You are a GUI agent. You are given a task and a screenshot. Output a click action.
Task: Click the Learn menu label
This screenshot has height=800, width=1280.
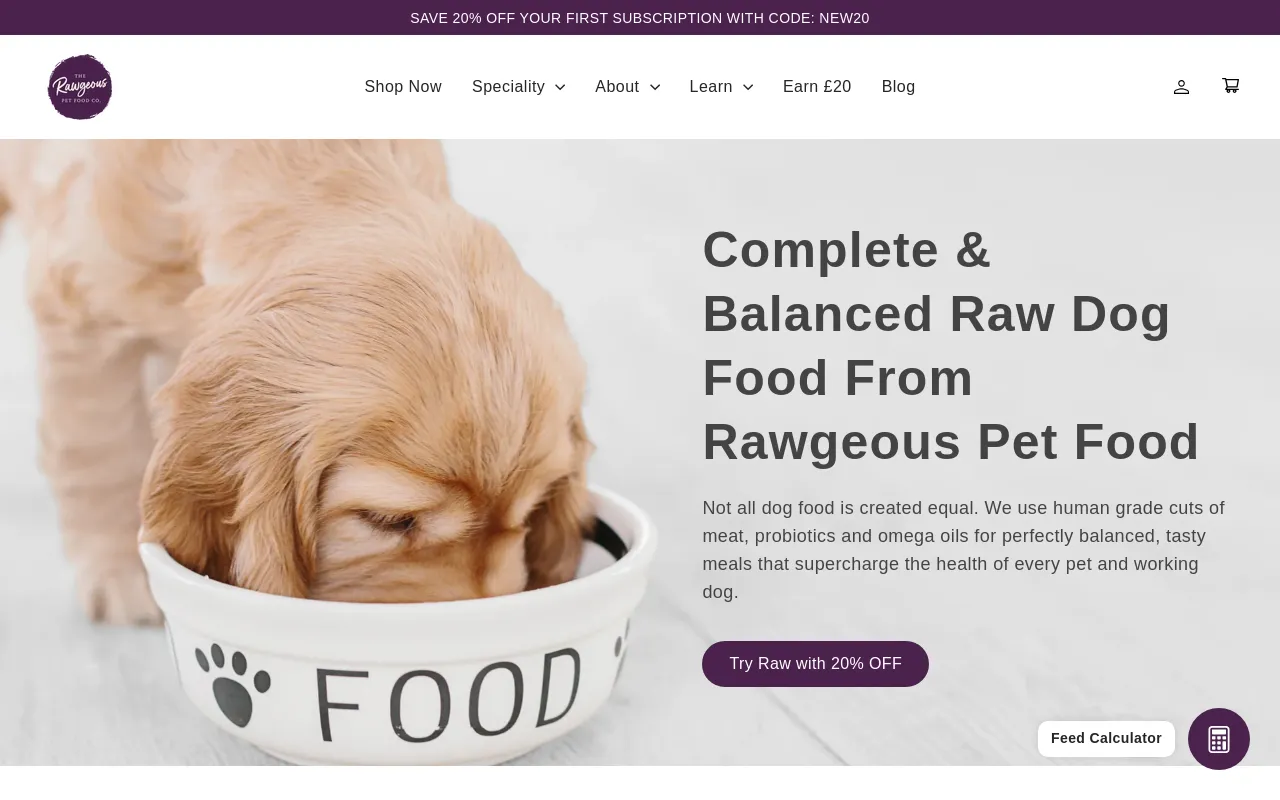coord(711,87)
